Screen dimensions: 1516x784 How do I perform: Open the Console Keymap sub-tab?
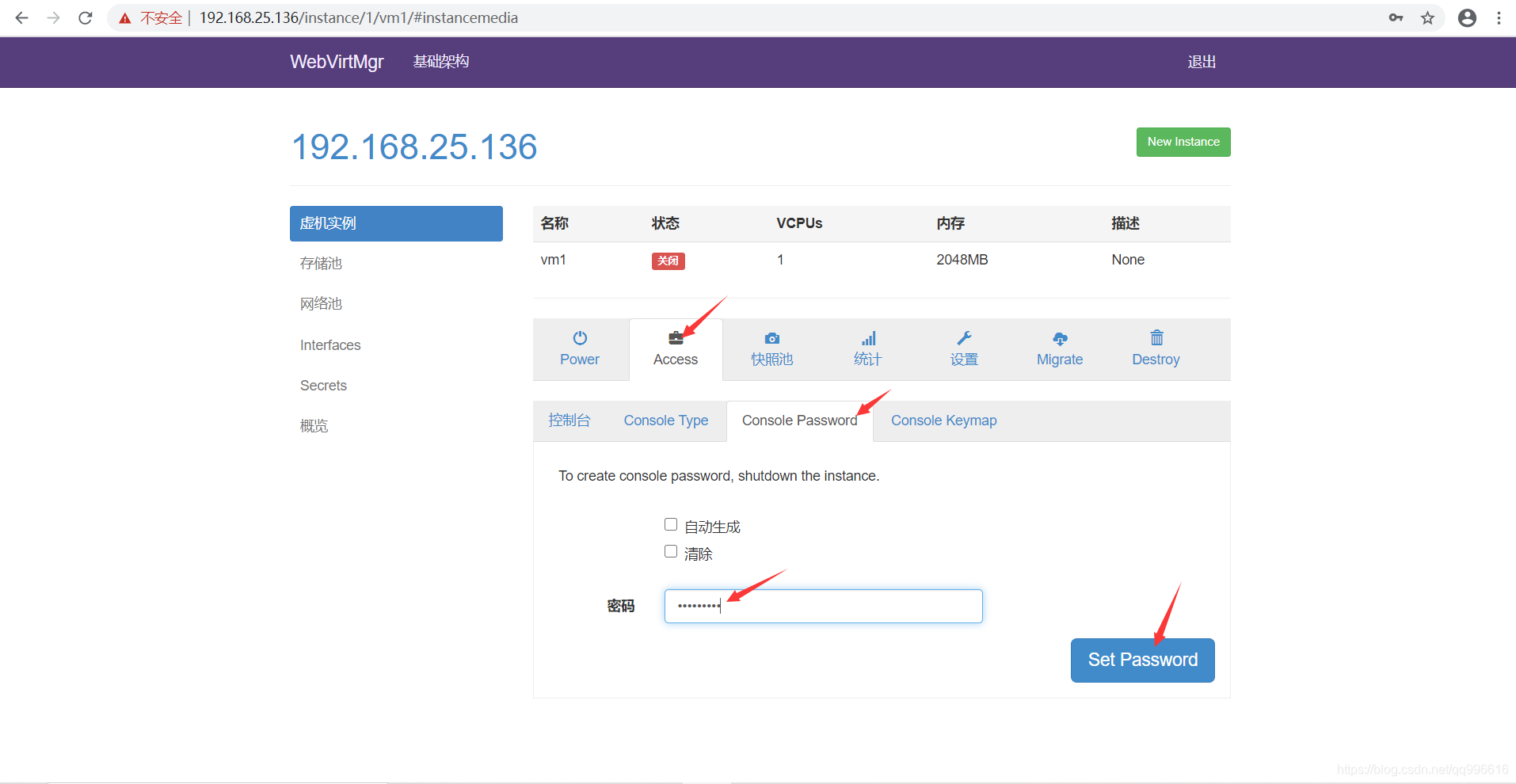(x=943, y=421)
